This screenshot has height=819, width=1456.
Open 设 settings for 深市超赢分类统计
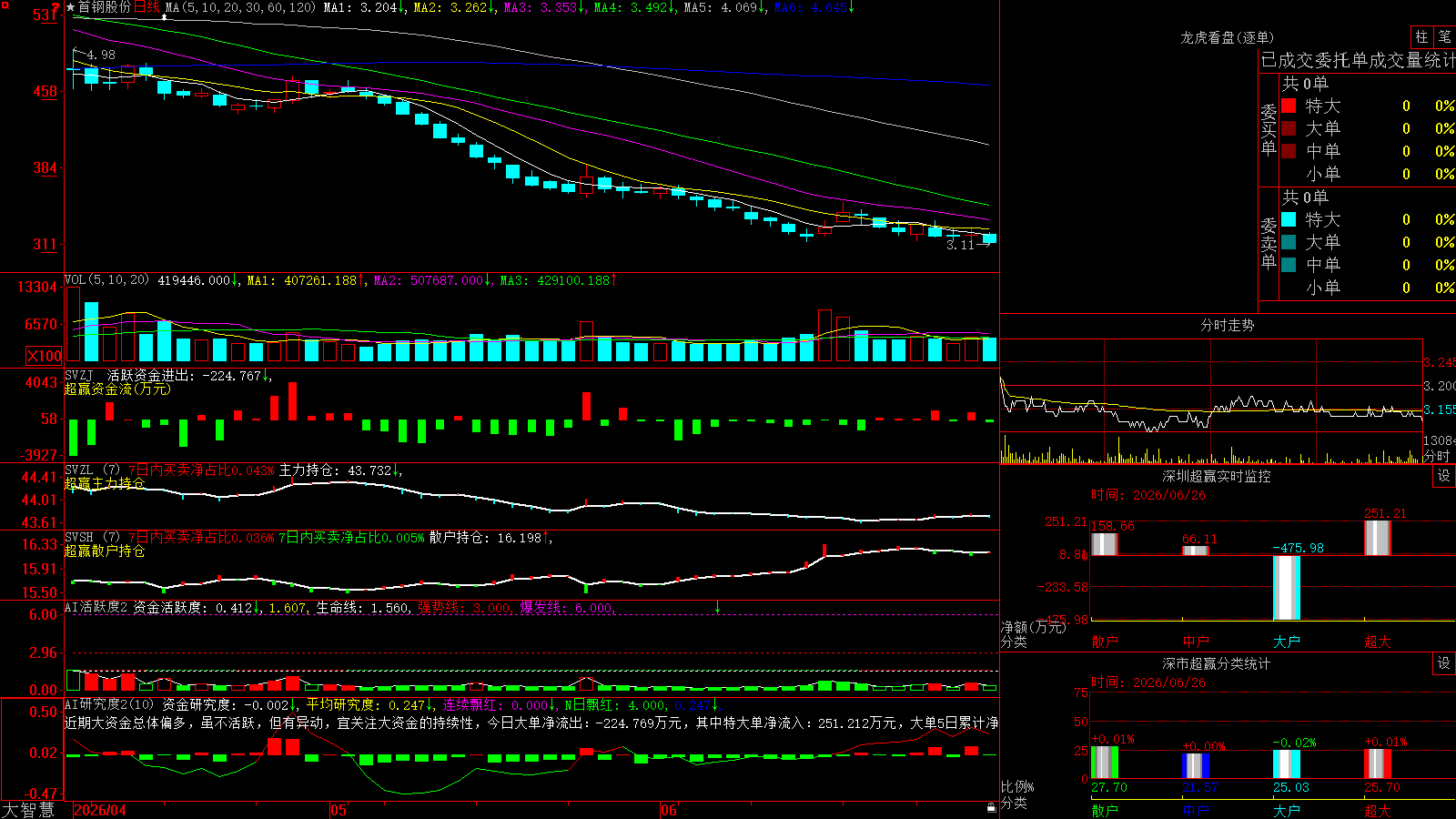(x=1444, y=663)
